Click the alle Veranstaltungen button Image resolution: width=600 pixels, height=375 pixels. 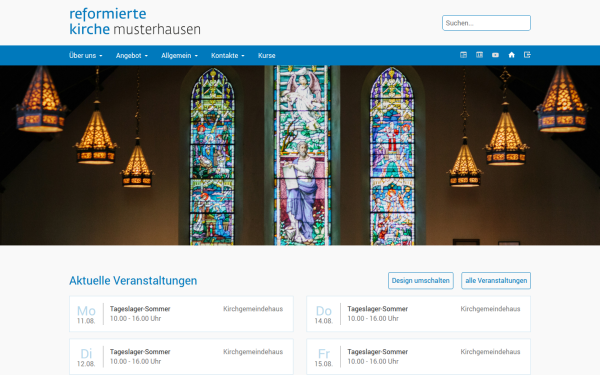(x=496, y=280)
